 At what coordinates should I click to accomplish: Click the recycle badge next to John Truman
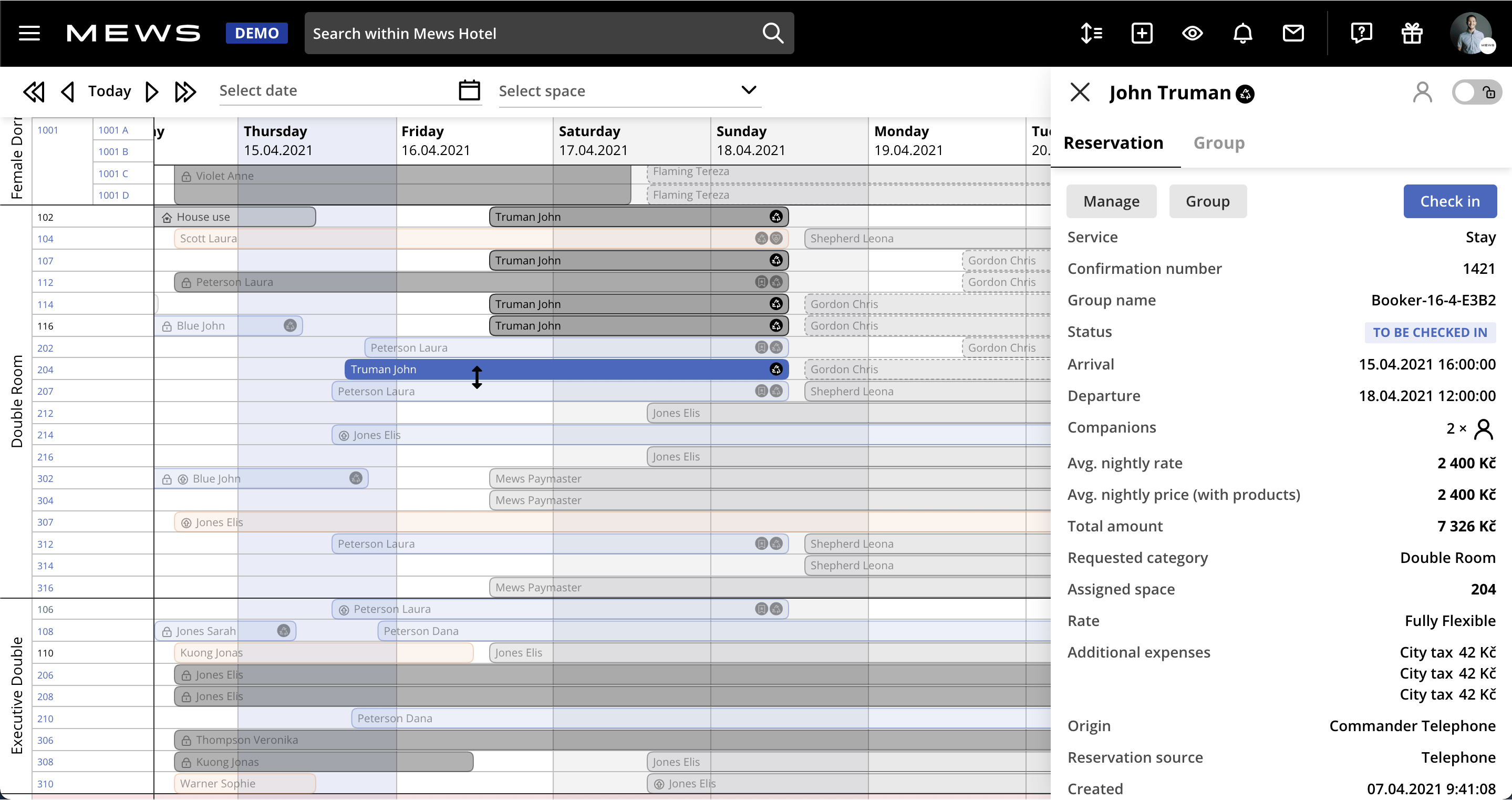pyautogui.click(x=1246, y=94)
